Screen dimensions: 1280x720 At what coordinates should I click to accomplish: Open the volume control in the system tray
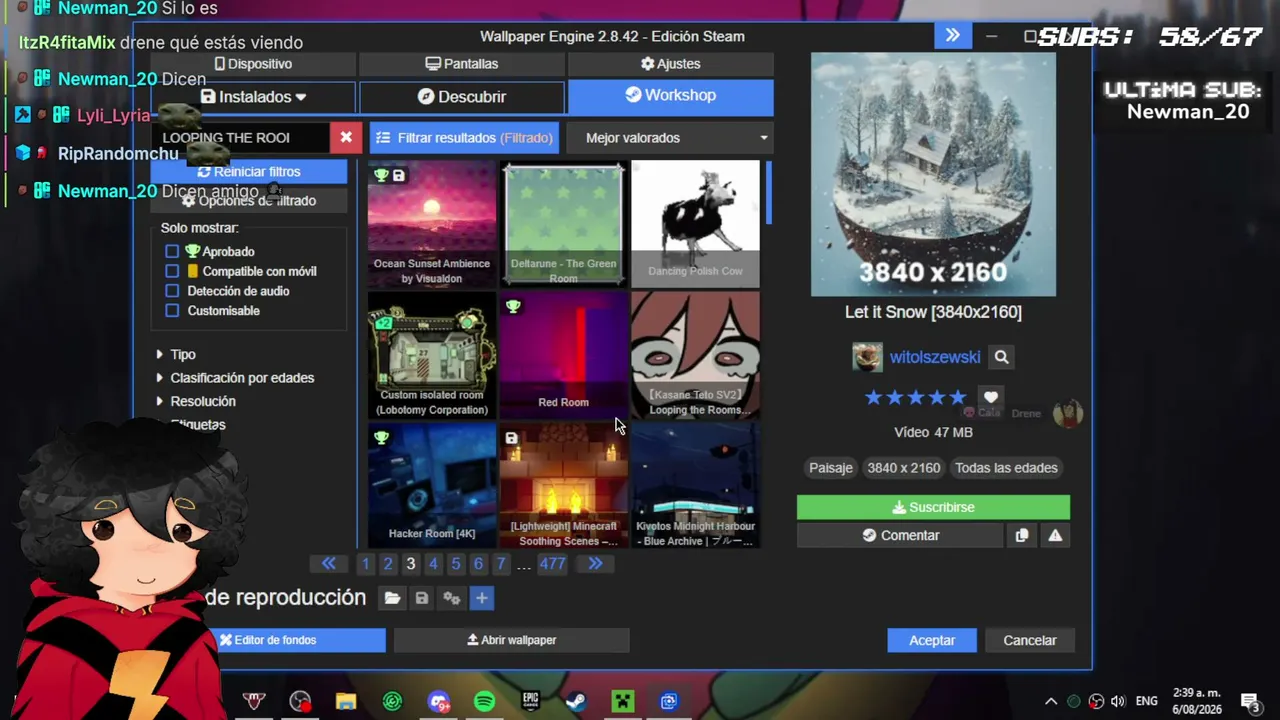1118,701
